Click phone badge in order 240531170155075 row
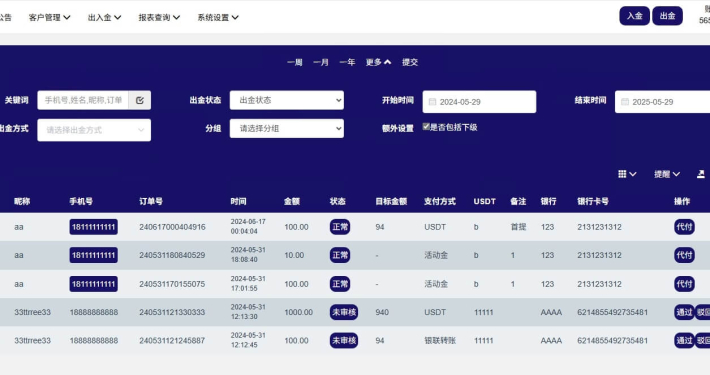The height and width of the screenshot is (375, 710). [94, 284]
